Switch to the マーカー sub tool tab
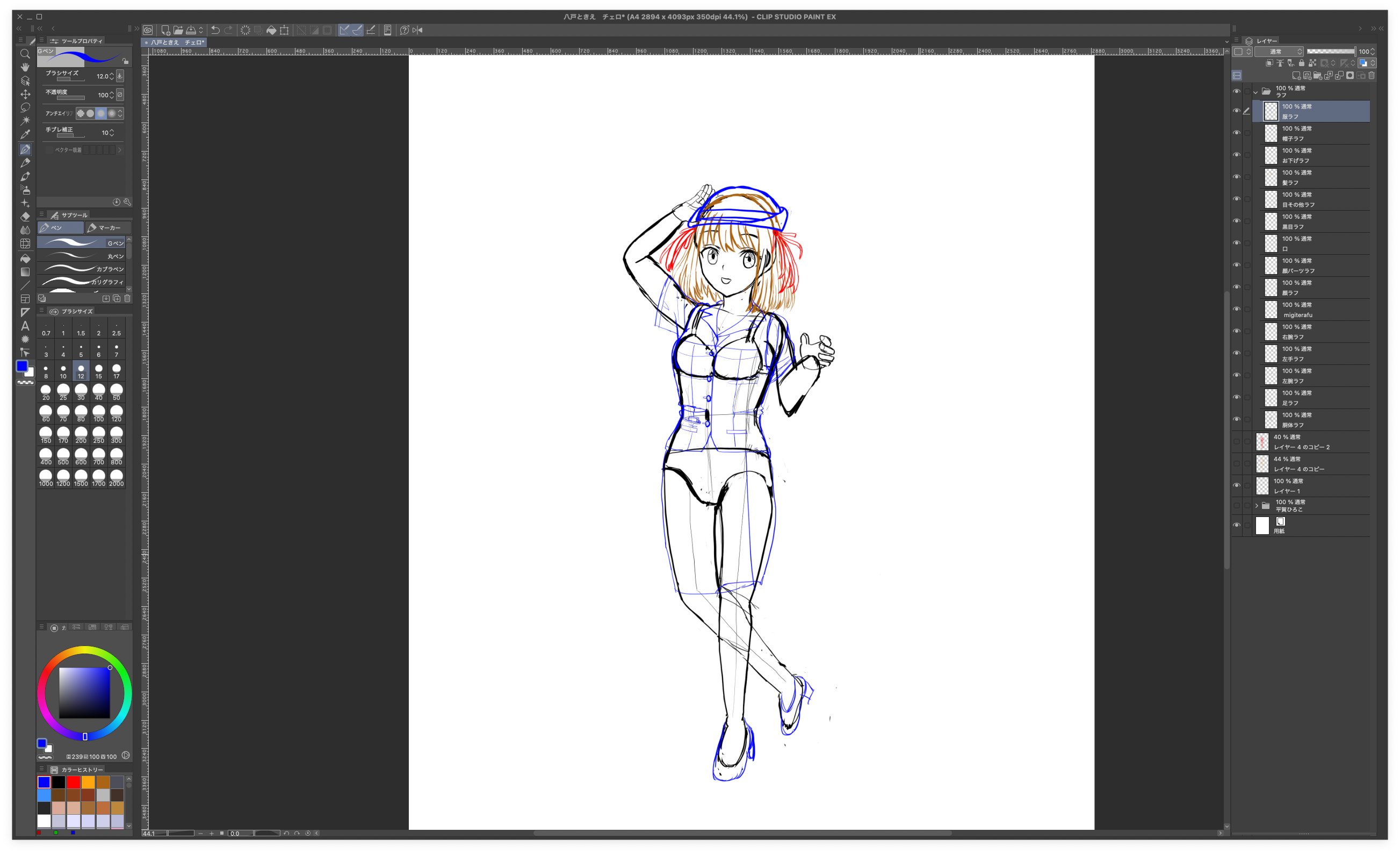 pos(107,228)
